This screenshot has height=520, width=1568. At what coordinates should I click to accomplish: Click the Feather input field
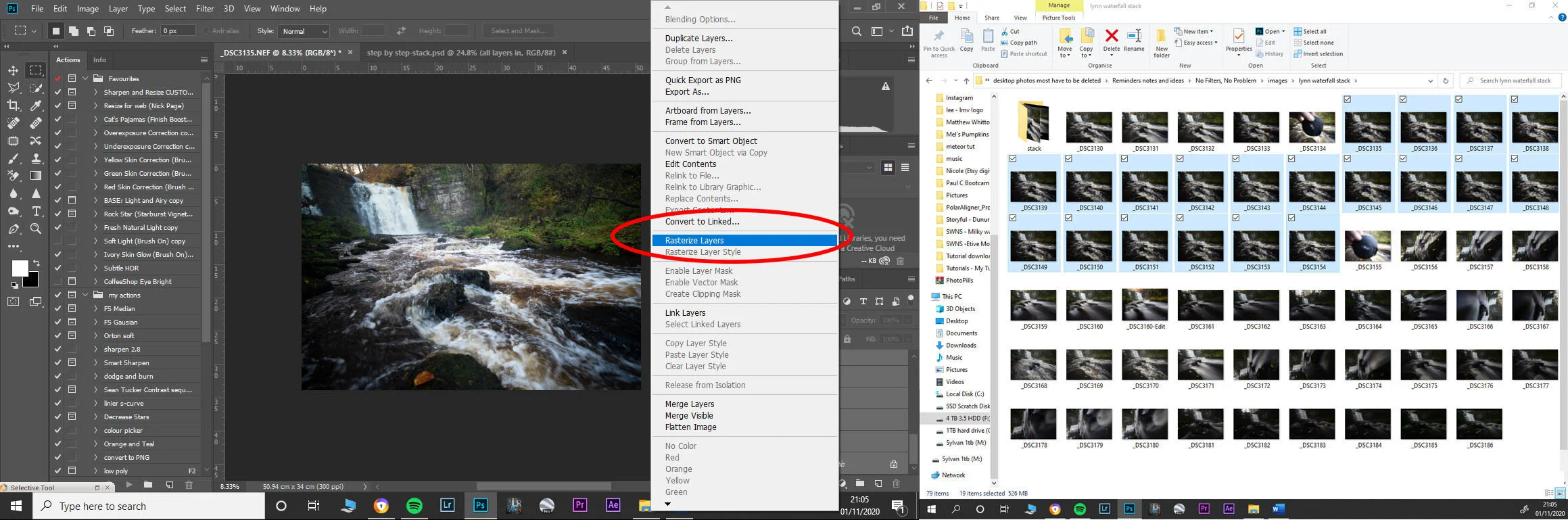[x=178, y=31]
